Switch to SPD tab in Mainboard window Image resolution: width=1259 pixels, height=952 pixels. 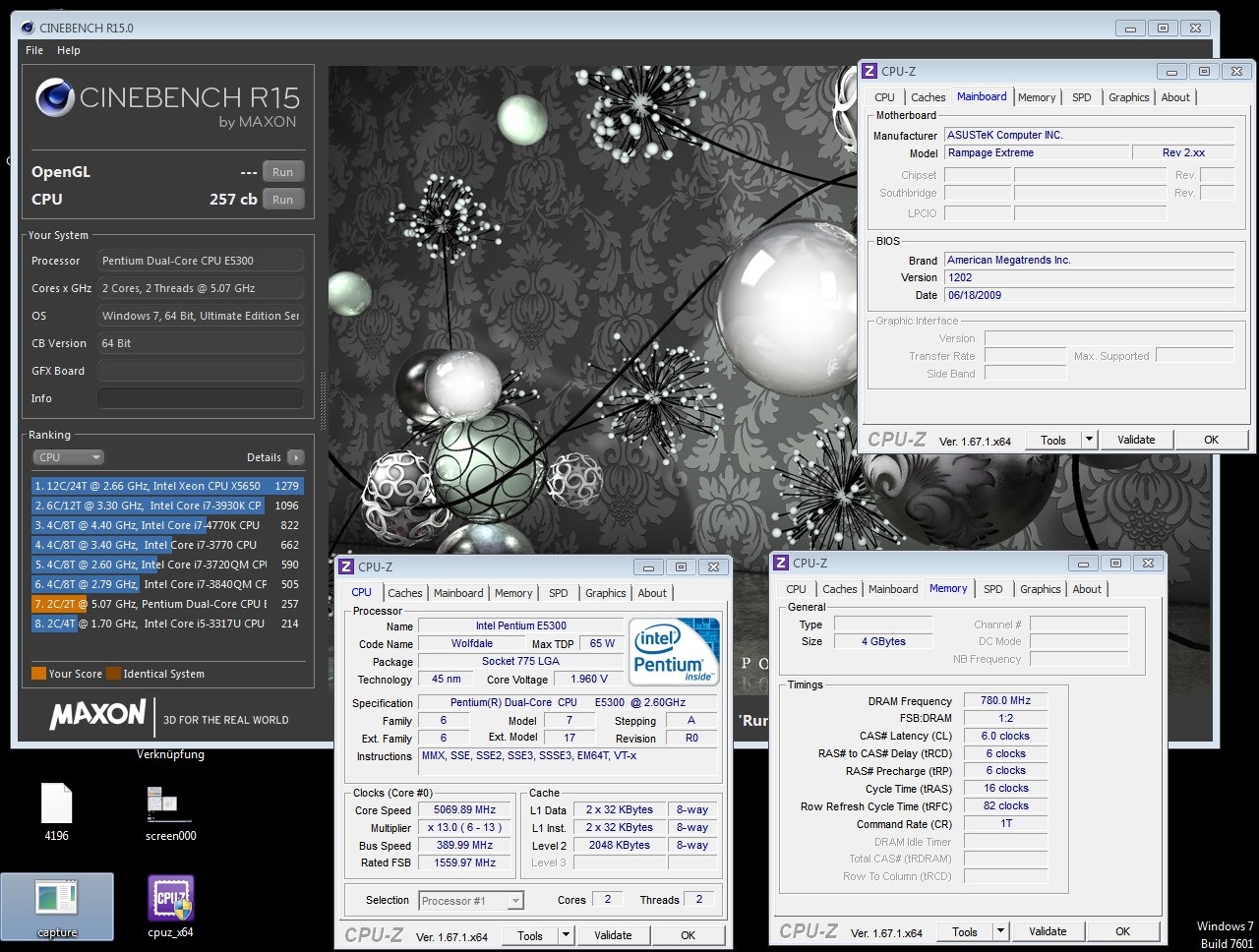1081,97
